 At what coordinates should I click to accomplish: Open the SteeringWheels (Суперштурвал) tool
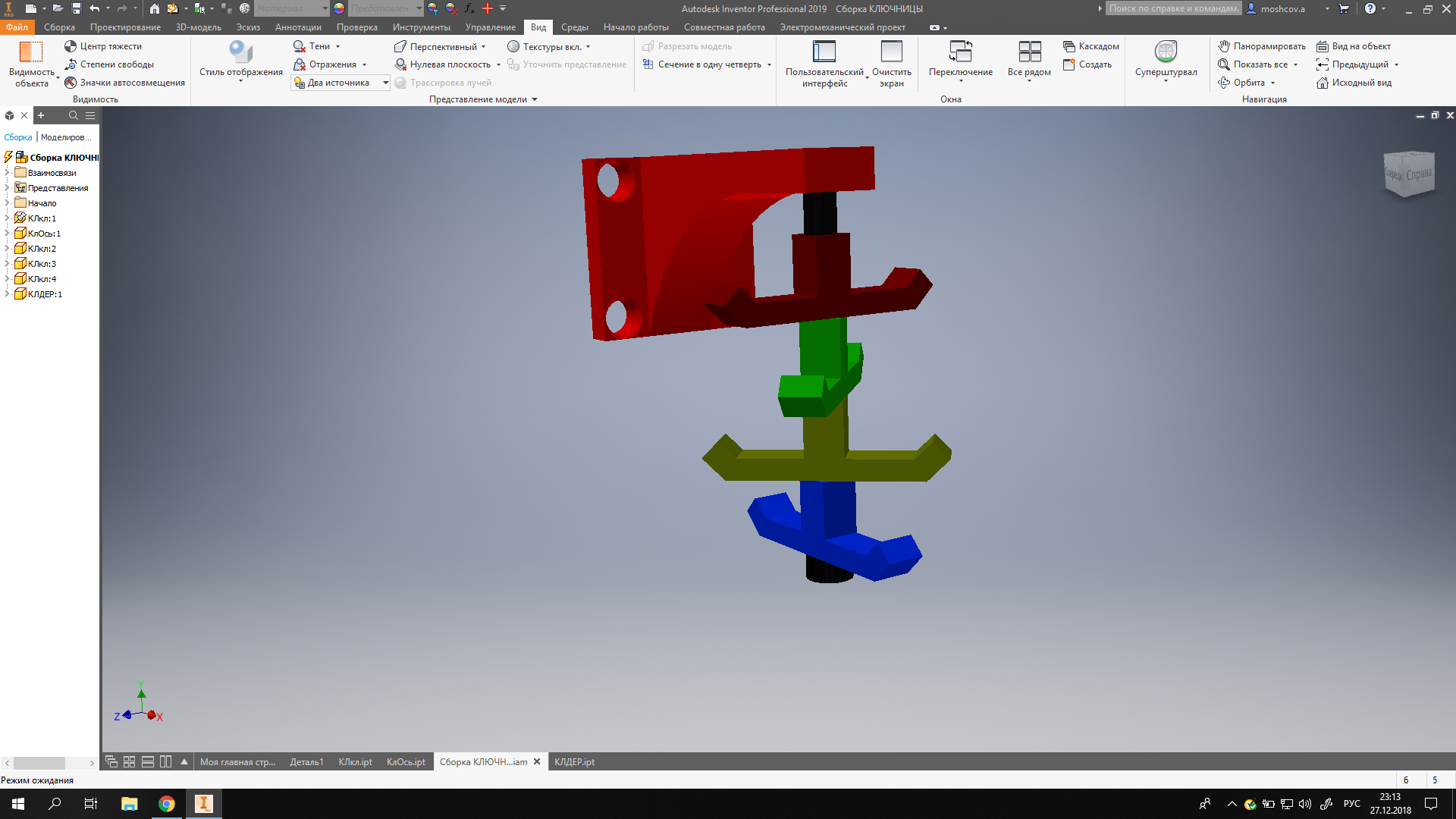(x=1166, y=52)
